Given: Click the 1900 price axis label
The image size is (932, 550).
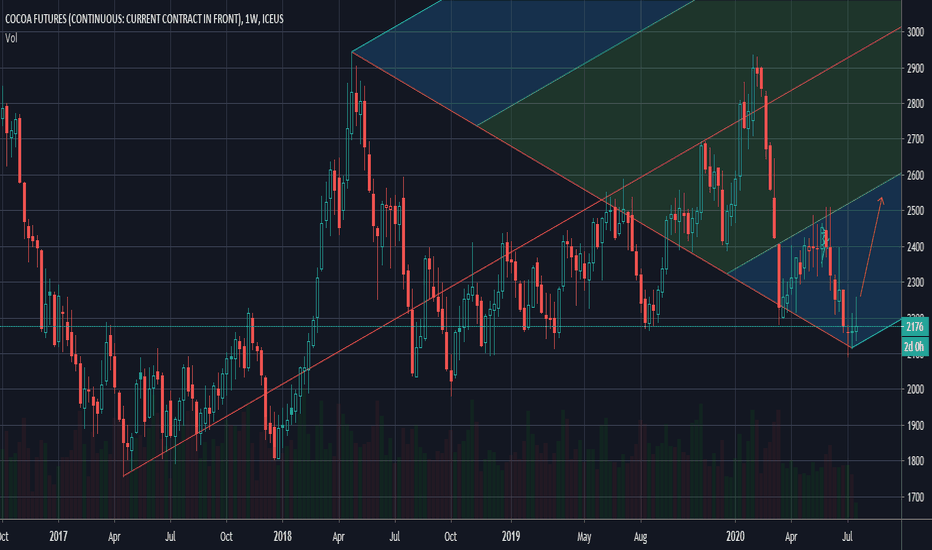Looking at the screenshot, I should [915, 426].
